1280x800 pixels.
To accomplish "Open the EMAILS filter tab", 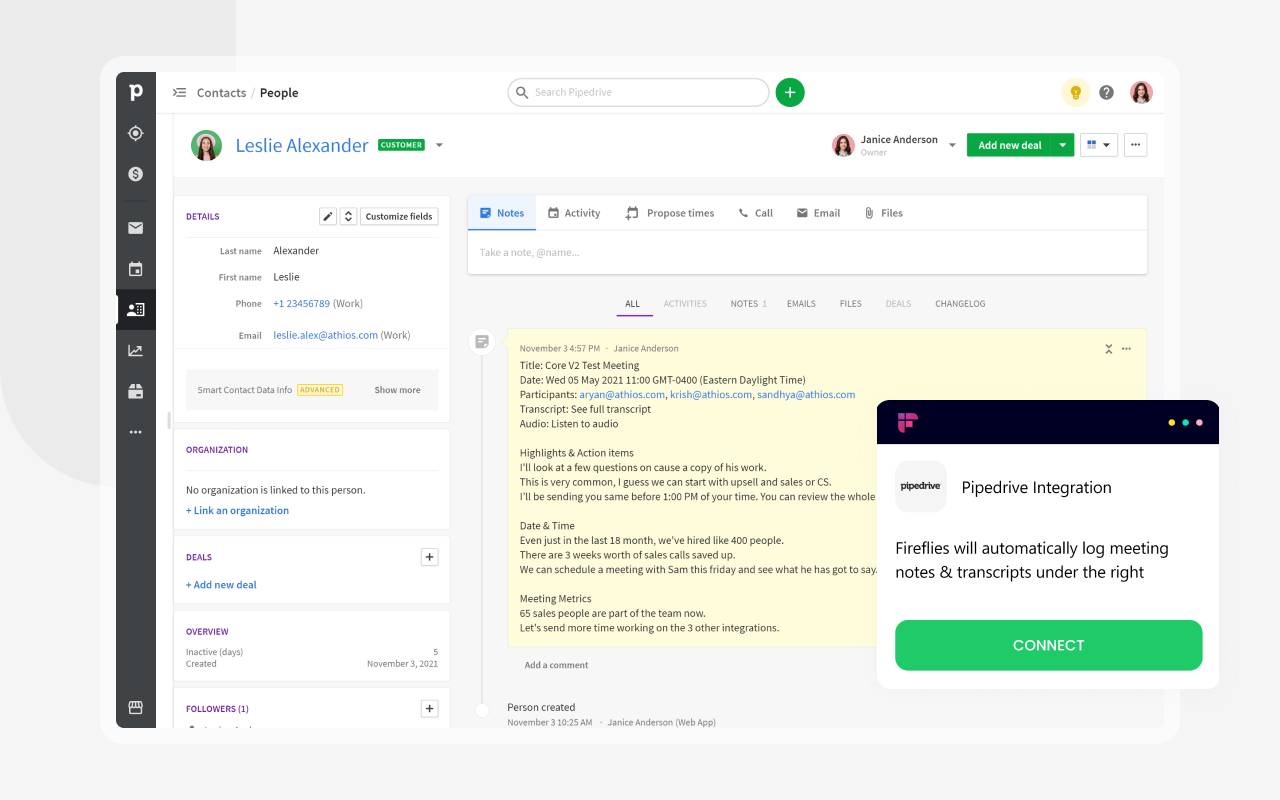I will click(x=800, y=303).
